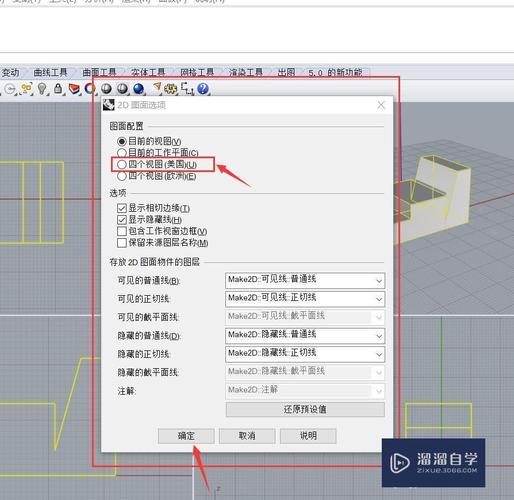Open 隐藏的普通线 layer dropdown
The image size is (514, 500).
coord(305,336)
